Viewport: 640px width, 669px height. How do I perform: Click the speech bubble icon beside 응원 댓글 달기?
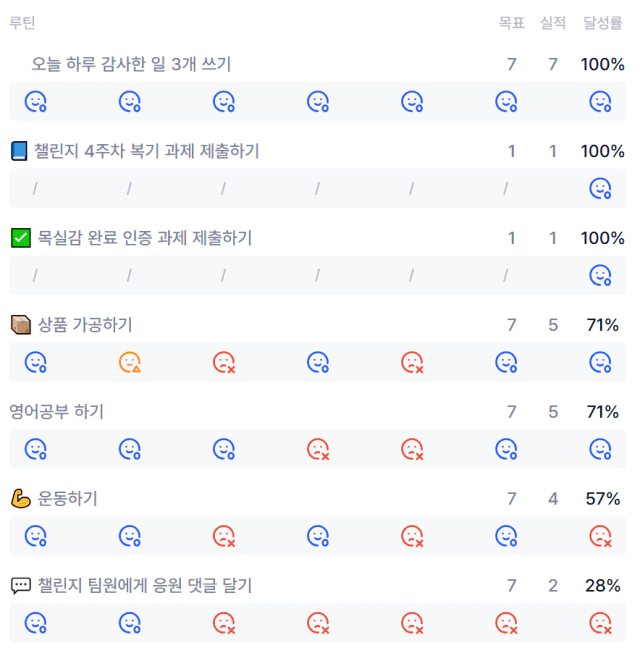tap(21, 585)
